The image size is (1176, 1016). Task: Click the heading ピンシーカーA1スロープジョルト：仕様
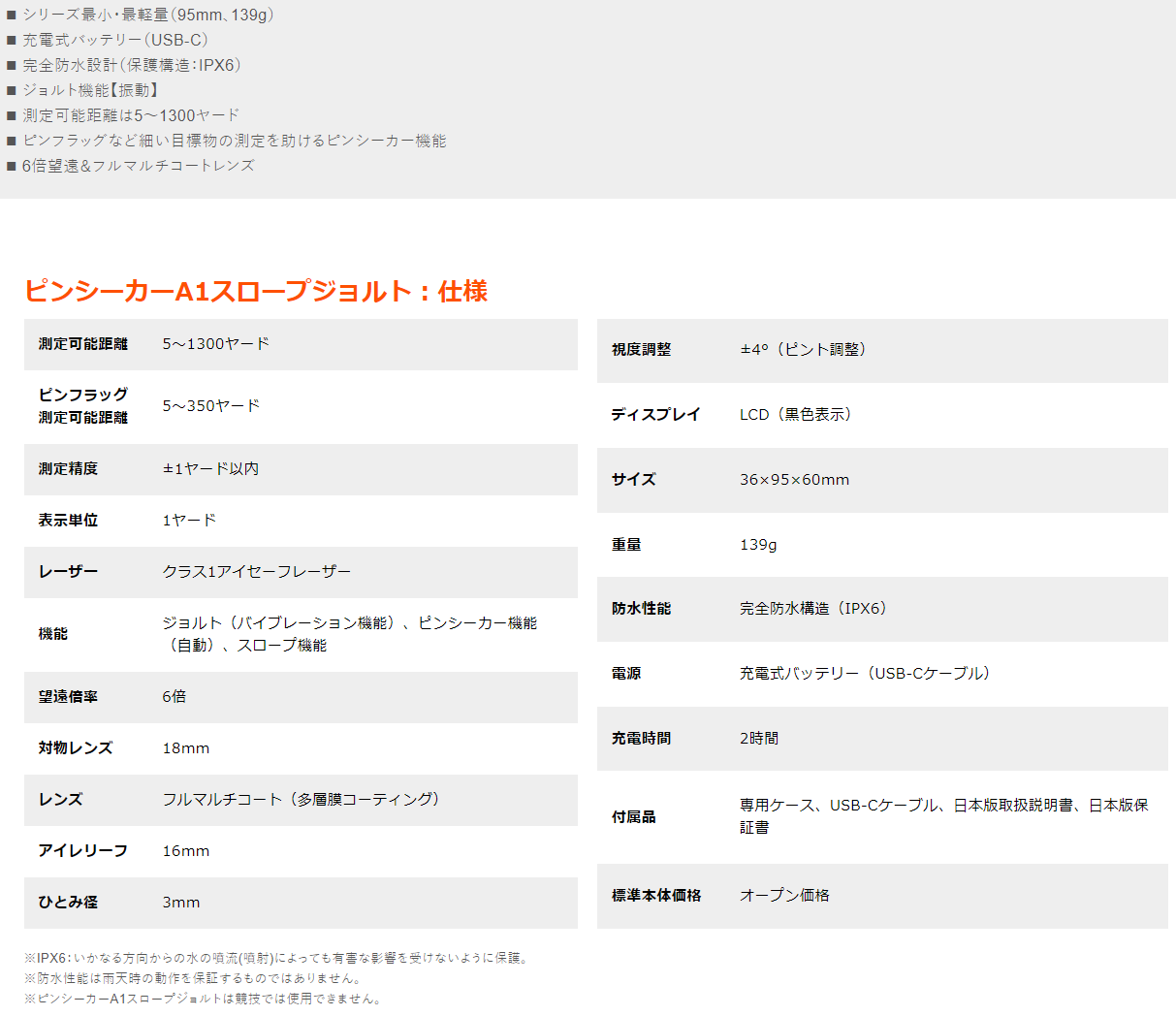coord(256,291)
